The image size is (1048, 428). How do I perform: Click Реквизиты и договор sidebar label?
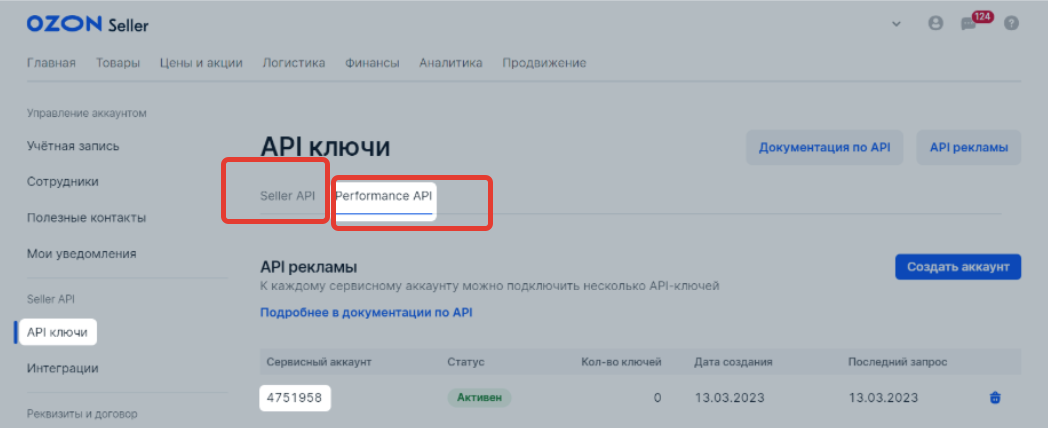(82, 414)
